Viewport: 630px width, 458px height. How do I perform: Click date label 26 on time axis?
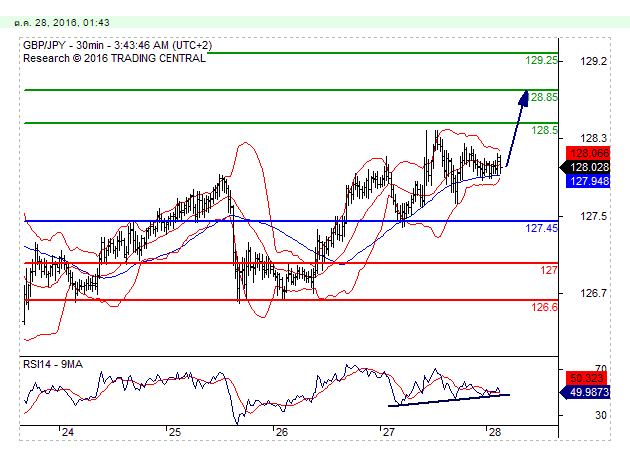(x=282, y=432)
